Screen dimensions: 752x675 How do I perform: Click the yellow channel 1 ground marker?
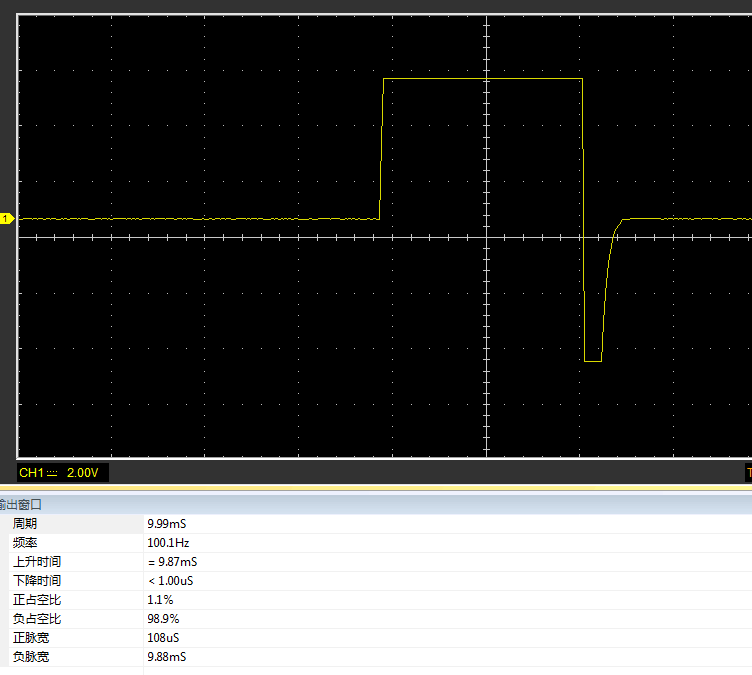[7, 218]
